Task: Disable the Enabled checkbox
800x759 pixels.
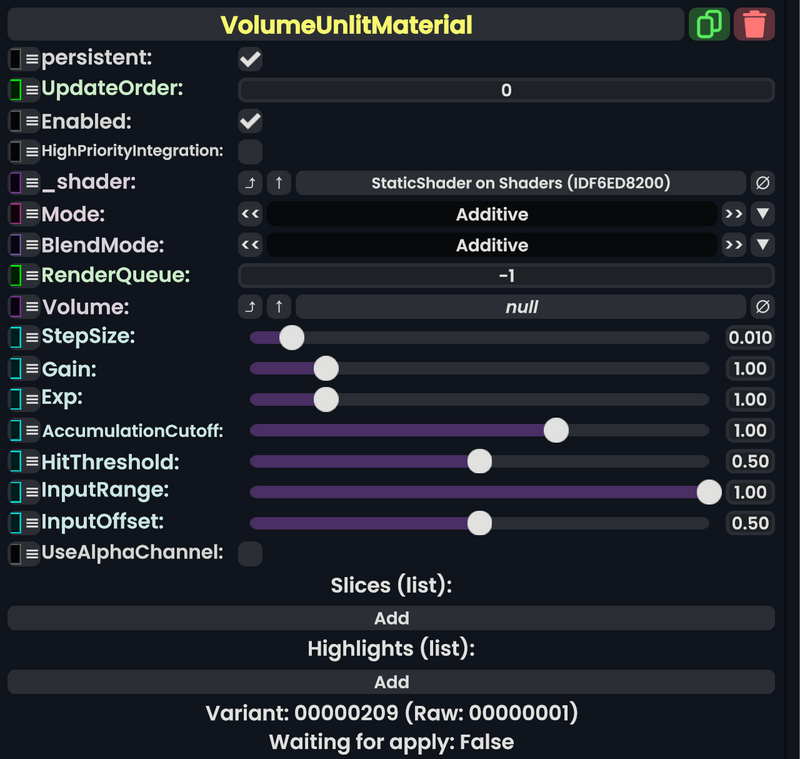Action: click(x=249, y=121)
